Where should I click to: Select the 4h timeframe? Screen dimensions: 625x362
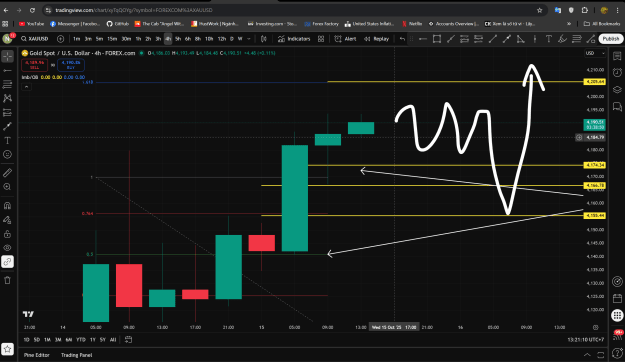[168, 39]
